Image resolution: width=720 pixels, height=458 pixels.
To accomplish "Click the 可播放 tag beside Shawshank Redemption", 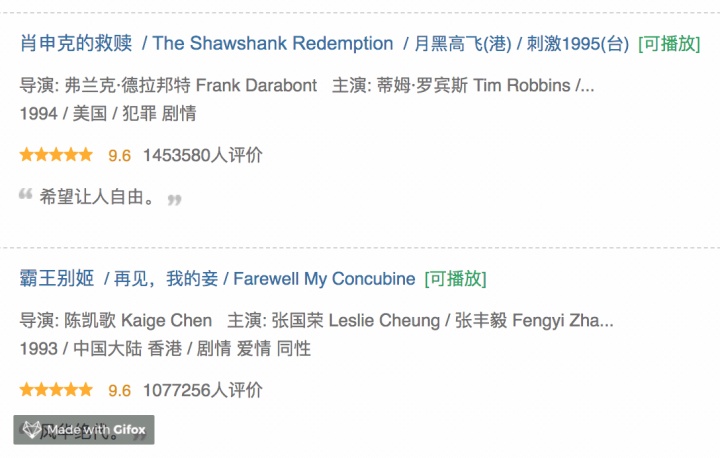I will point(669,44).
